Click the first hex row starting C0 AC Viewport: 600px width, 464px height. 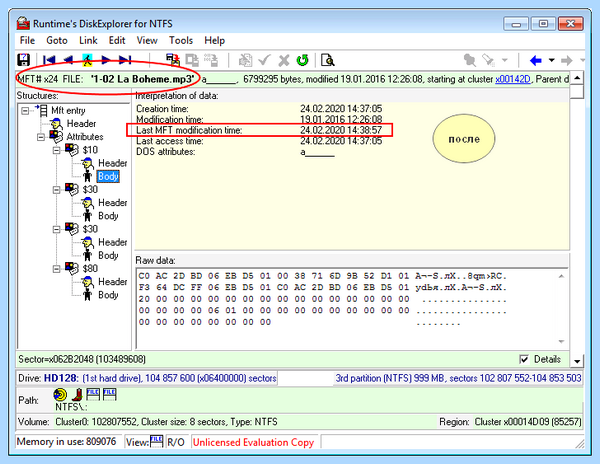click(274, 276)
